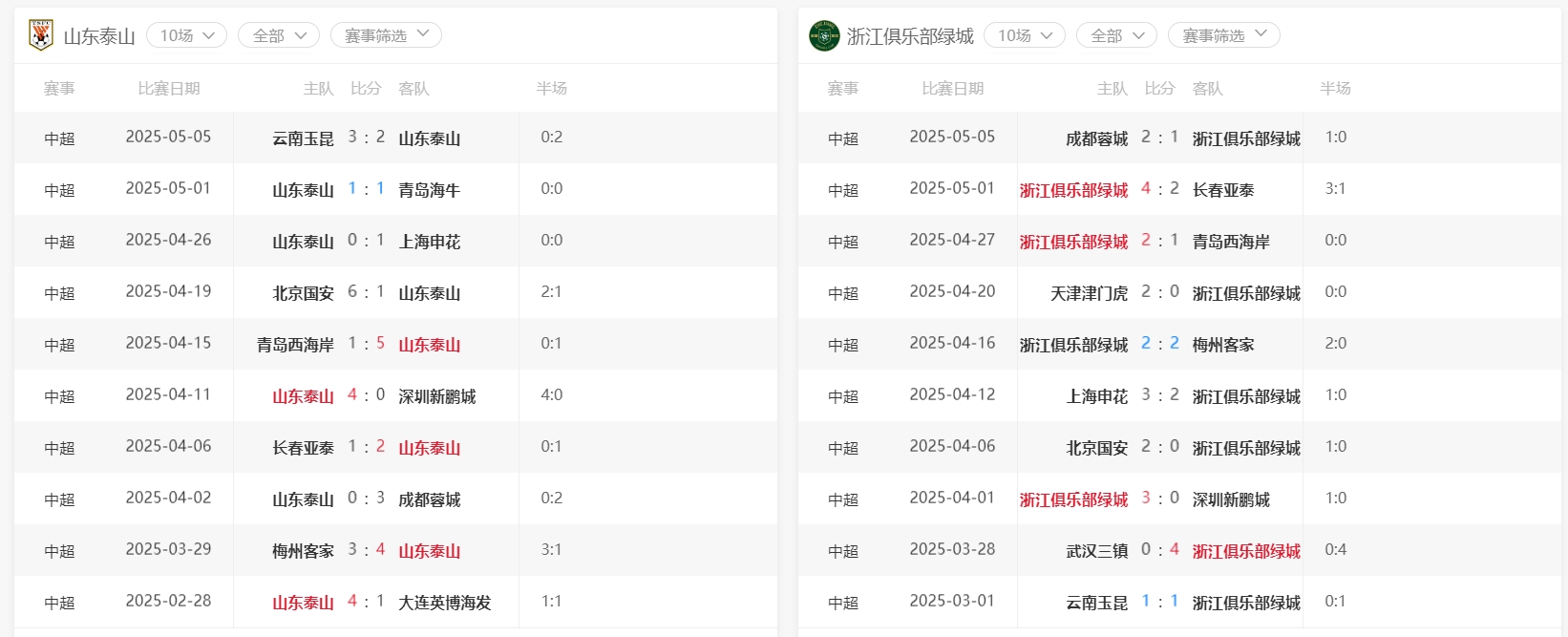Open 天津津门虎 team link
This screenshot has height=637, width=1568.
click(1089, 293)
